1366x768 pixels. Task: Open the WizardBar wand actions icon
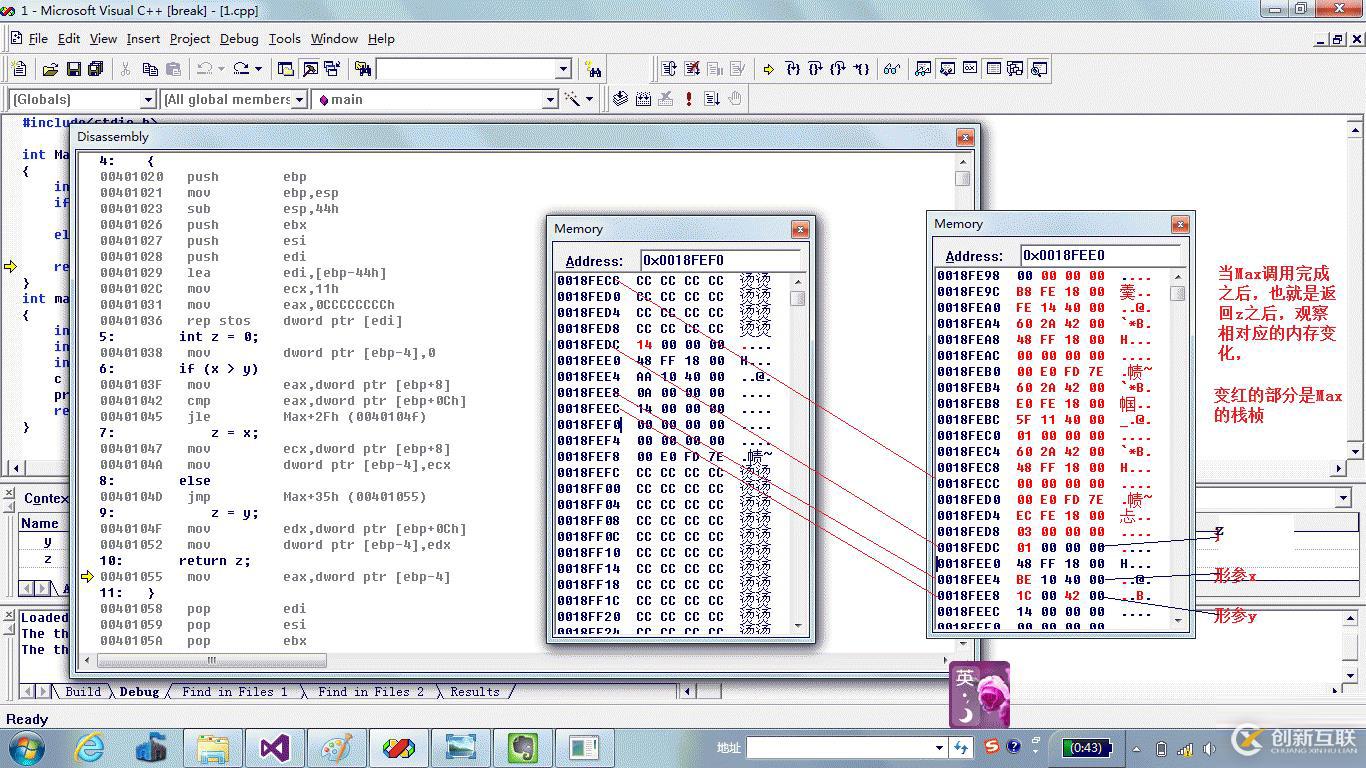click(x=573, y=99)
